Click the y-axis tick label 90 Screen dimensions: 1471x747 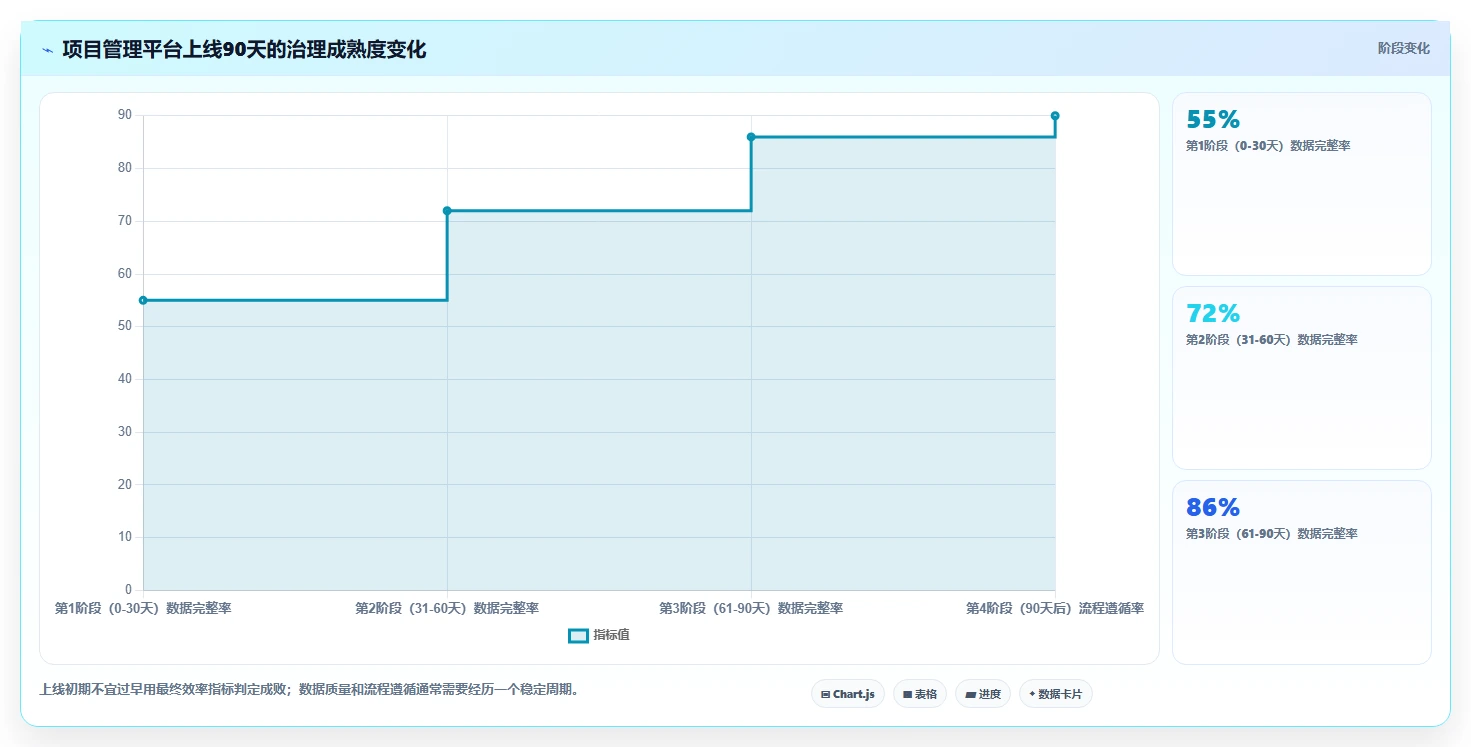pyautogui.click(x=125, y=115)
